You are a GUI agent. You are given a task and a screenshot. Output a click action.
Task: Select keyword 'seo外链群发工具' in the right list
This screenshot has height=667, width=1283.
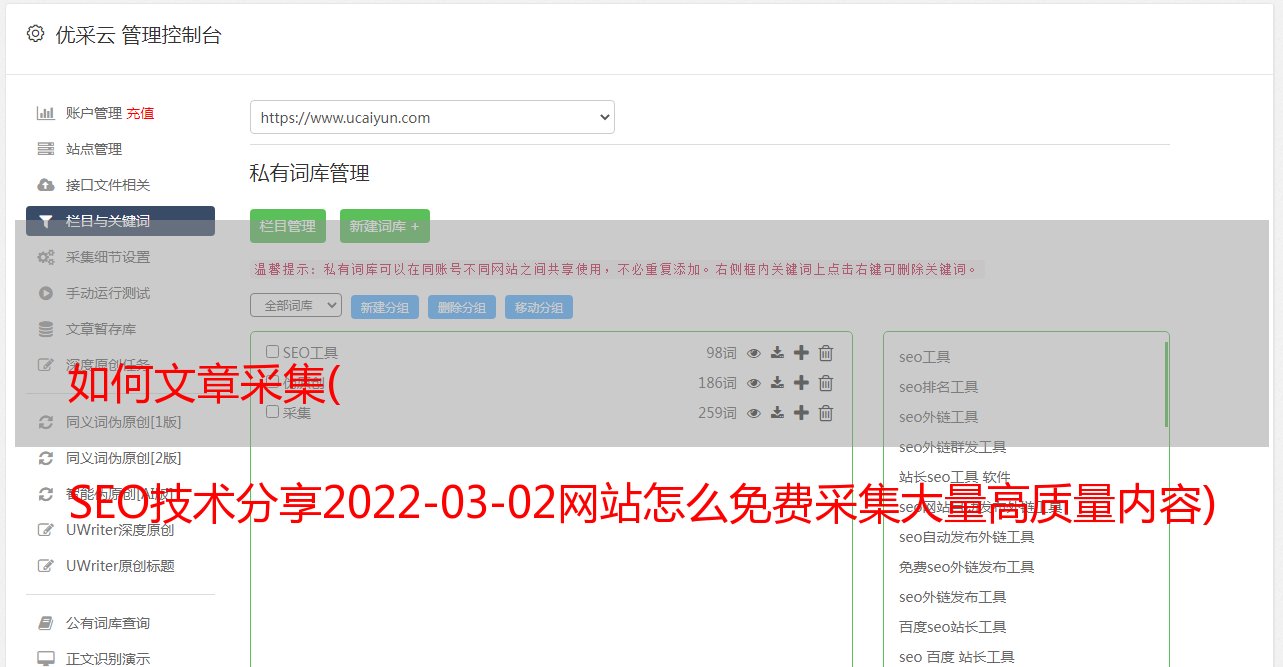[x=953, y=447]
